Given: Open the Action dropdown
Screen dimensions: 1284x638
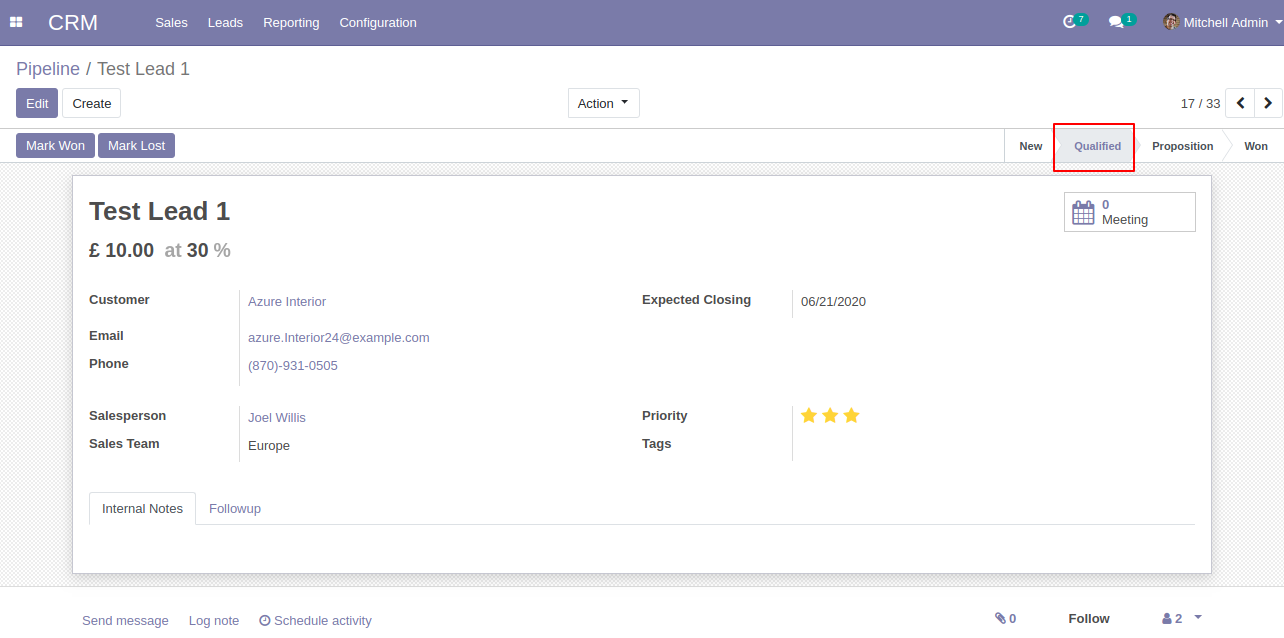Looking at the screenshot, I should click(604, 103).
